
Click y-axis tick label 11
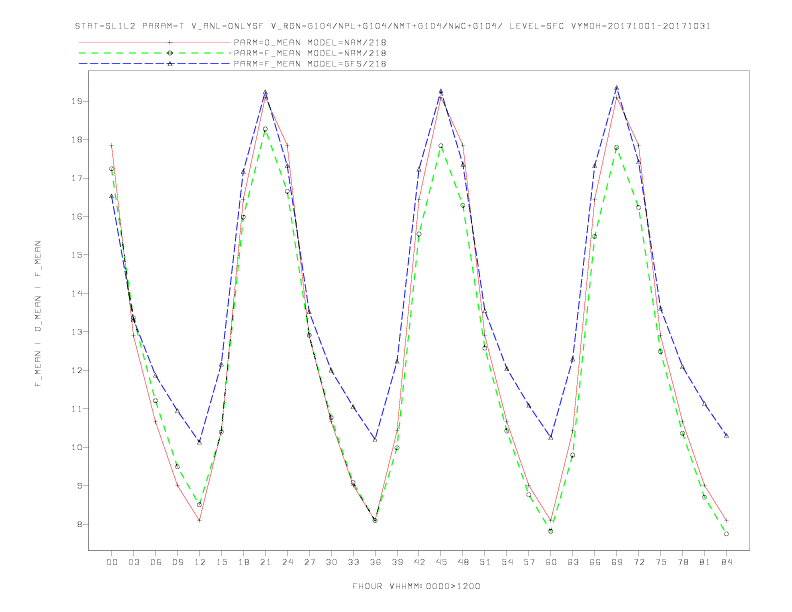click(x=77, y=409)
